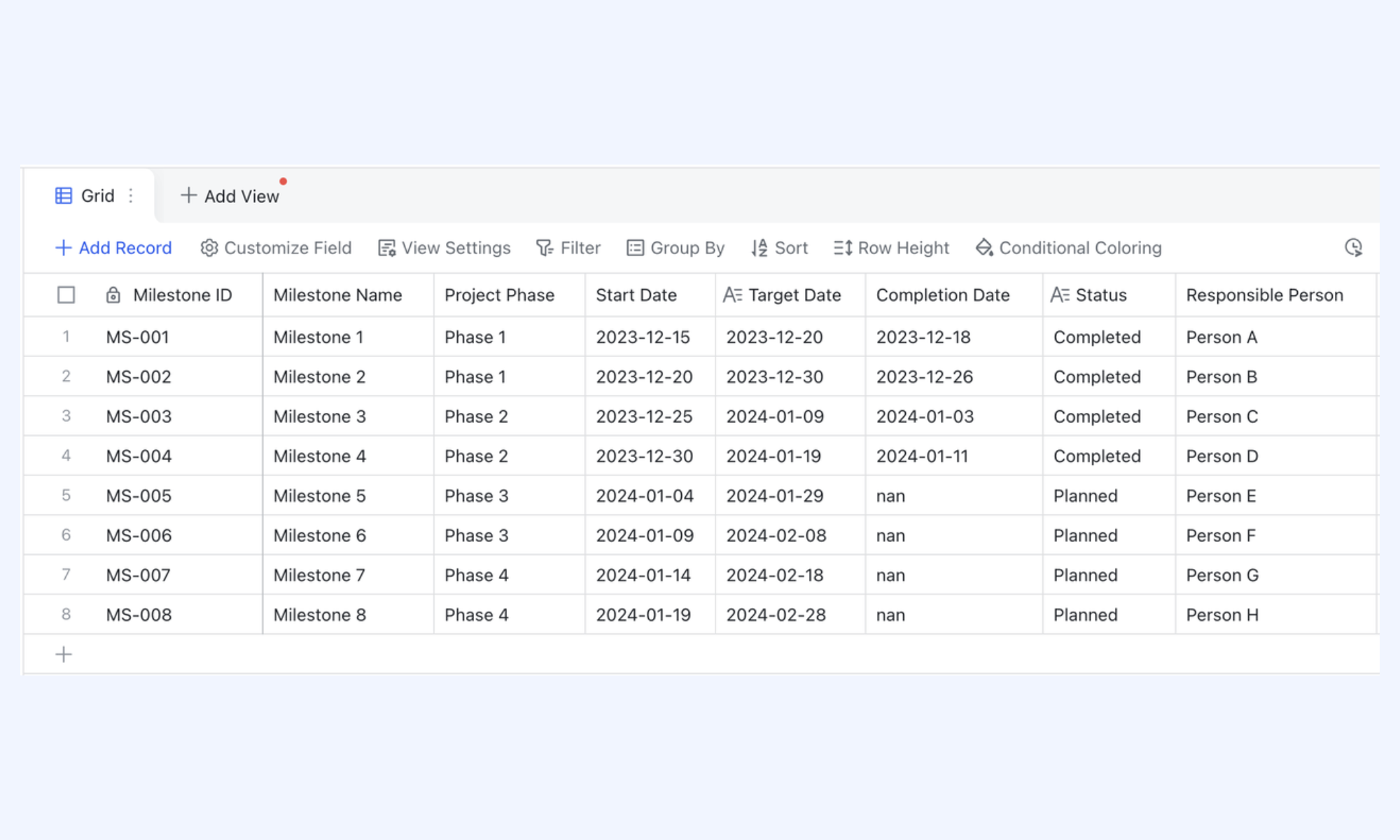
Task: Select the MS-003 cell
Action: point(178,416)
